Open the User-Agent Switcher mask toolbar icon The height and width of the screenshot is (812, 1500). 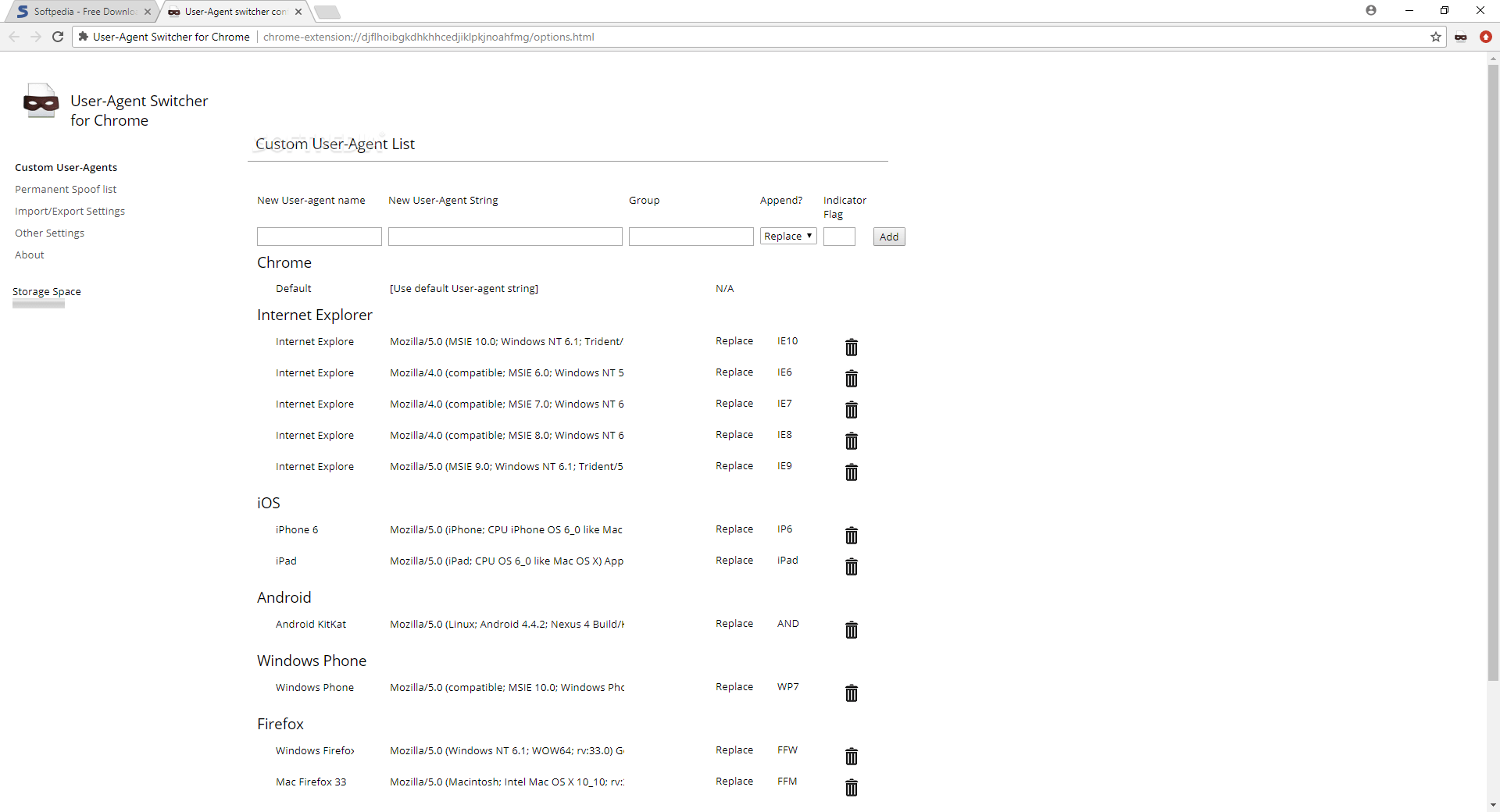1461,37
